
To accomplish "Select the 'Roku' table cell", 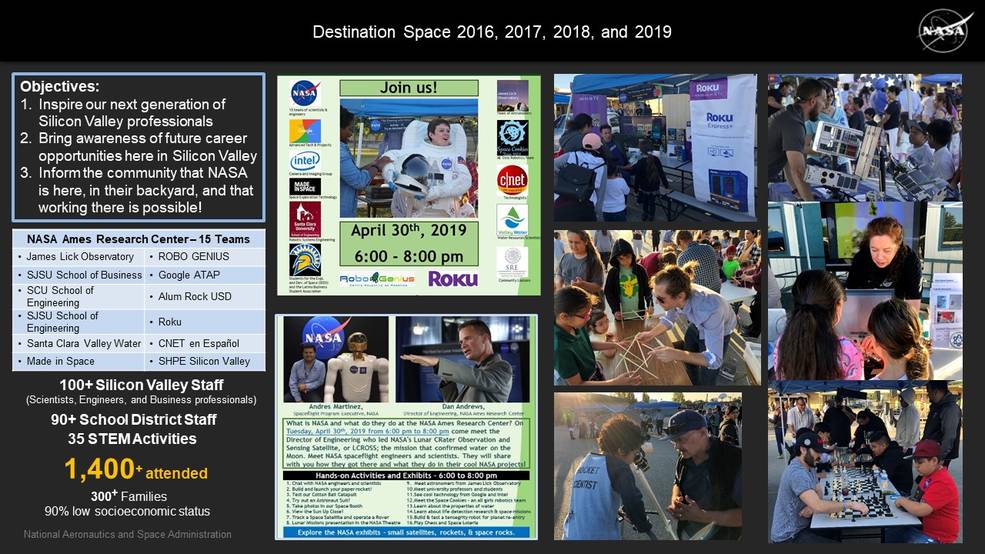I will click(205, 322).
